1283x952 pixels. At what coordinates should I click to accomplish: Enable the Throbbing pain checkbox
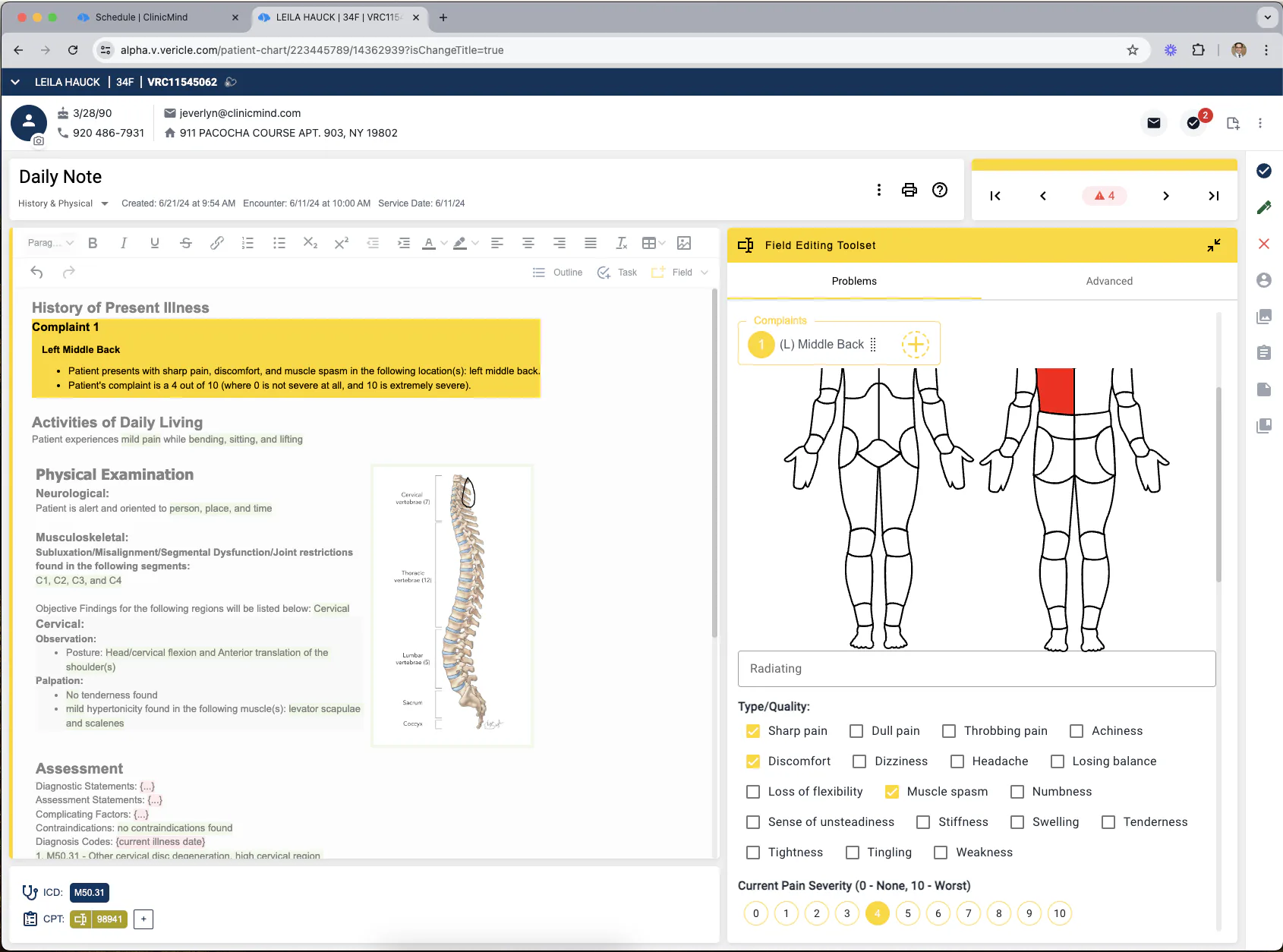pos(949,731)
